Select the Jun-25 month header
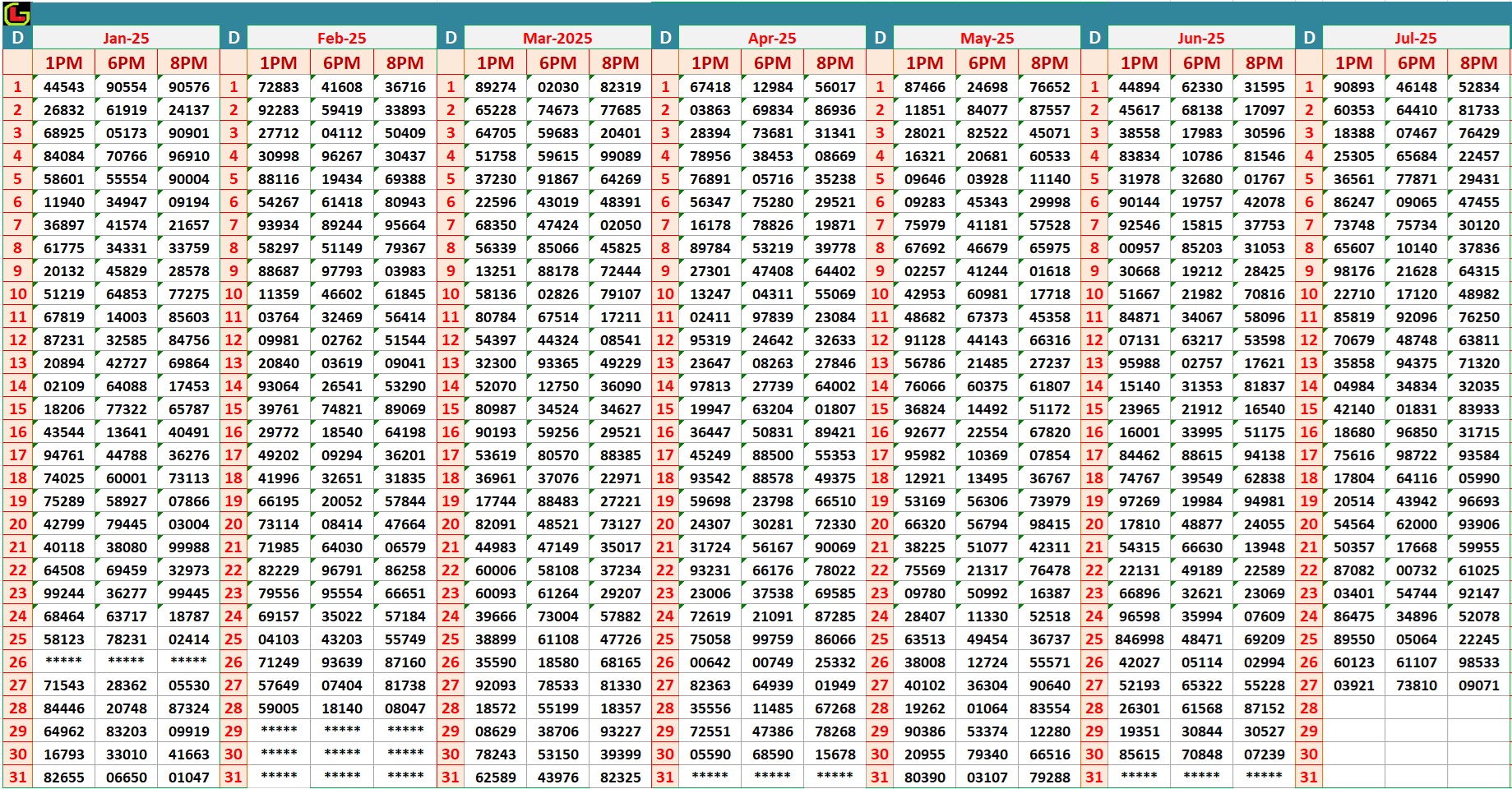The height and width of the screenshot is (789, 1512). point(1200,39)
